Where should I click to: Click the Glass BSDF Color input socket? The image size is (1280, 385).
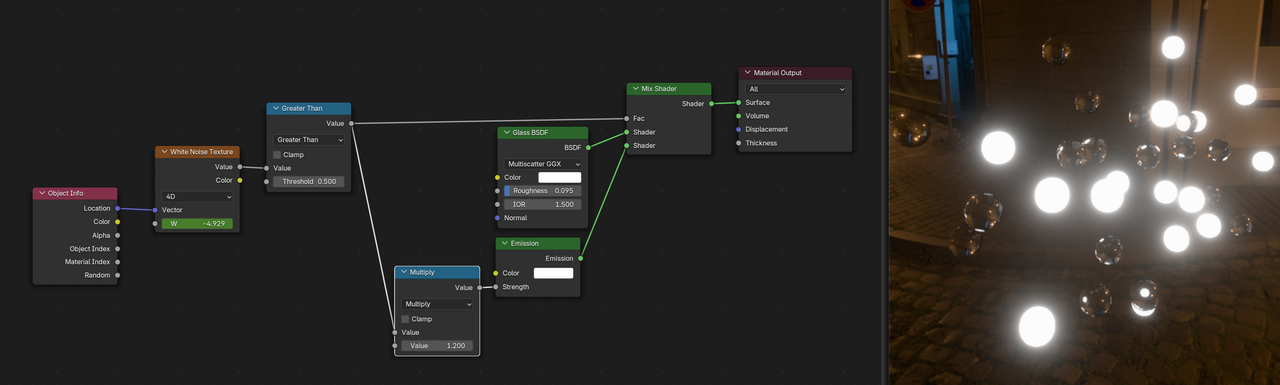coord(497,177)
